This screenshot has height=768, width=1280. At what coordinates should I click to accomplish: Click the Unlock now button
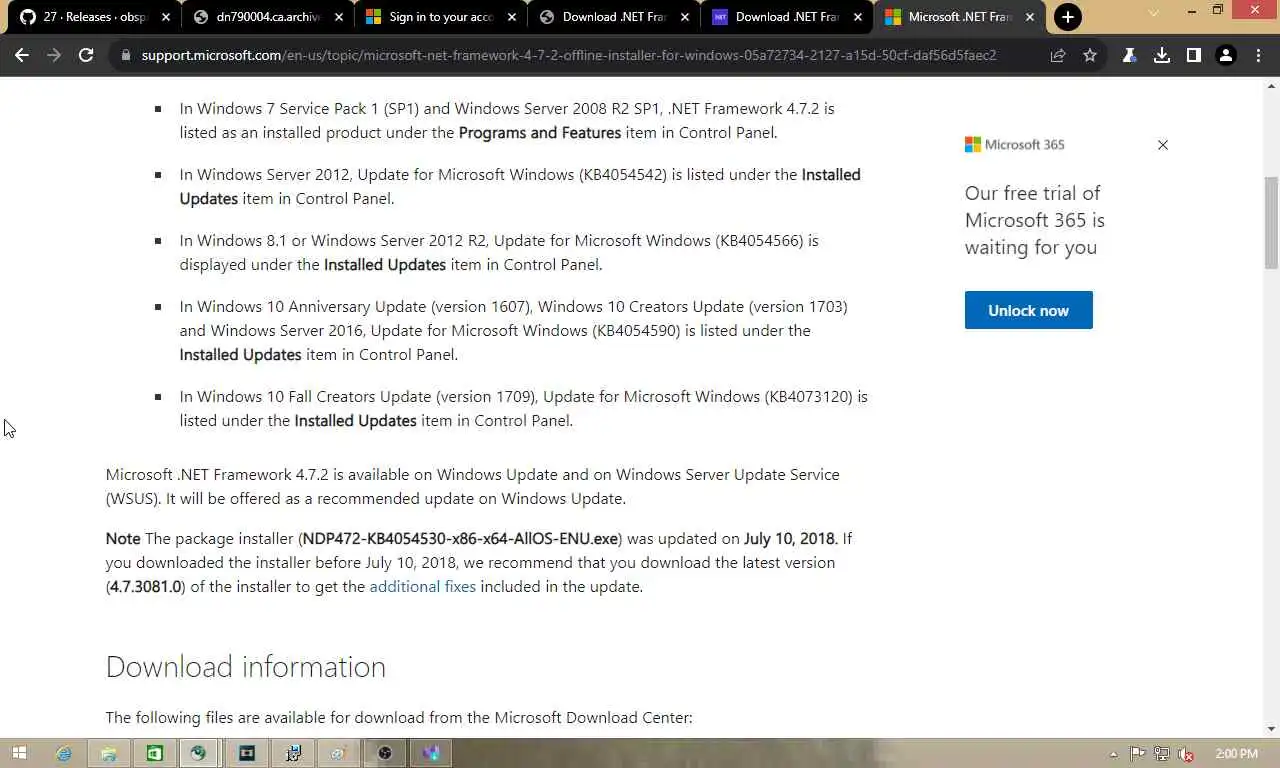pos(1028,310)
